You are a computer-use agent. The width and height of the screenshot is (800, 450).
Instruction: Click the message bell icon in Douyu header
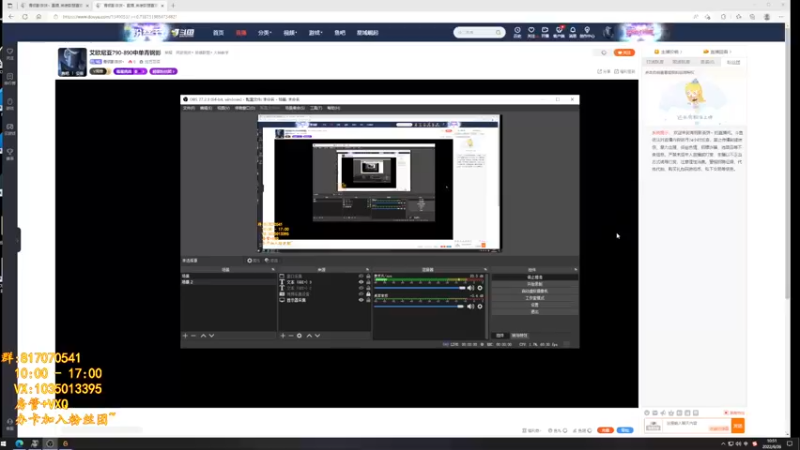click(572, 31)
